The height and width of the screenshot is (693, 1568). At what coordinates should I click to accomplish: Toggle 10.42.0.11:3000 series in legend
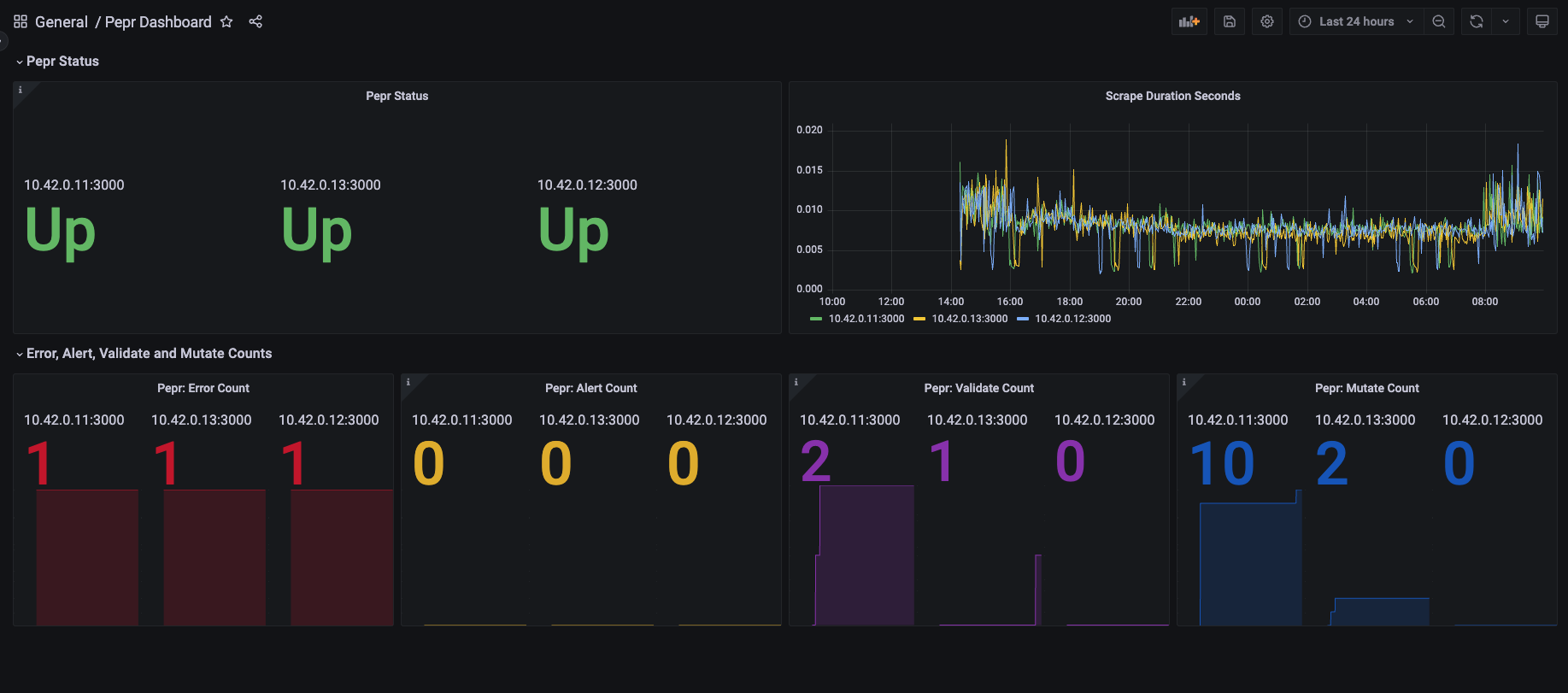click(x=866, y=319)
